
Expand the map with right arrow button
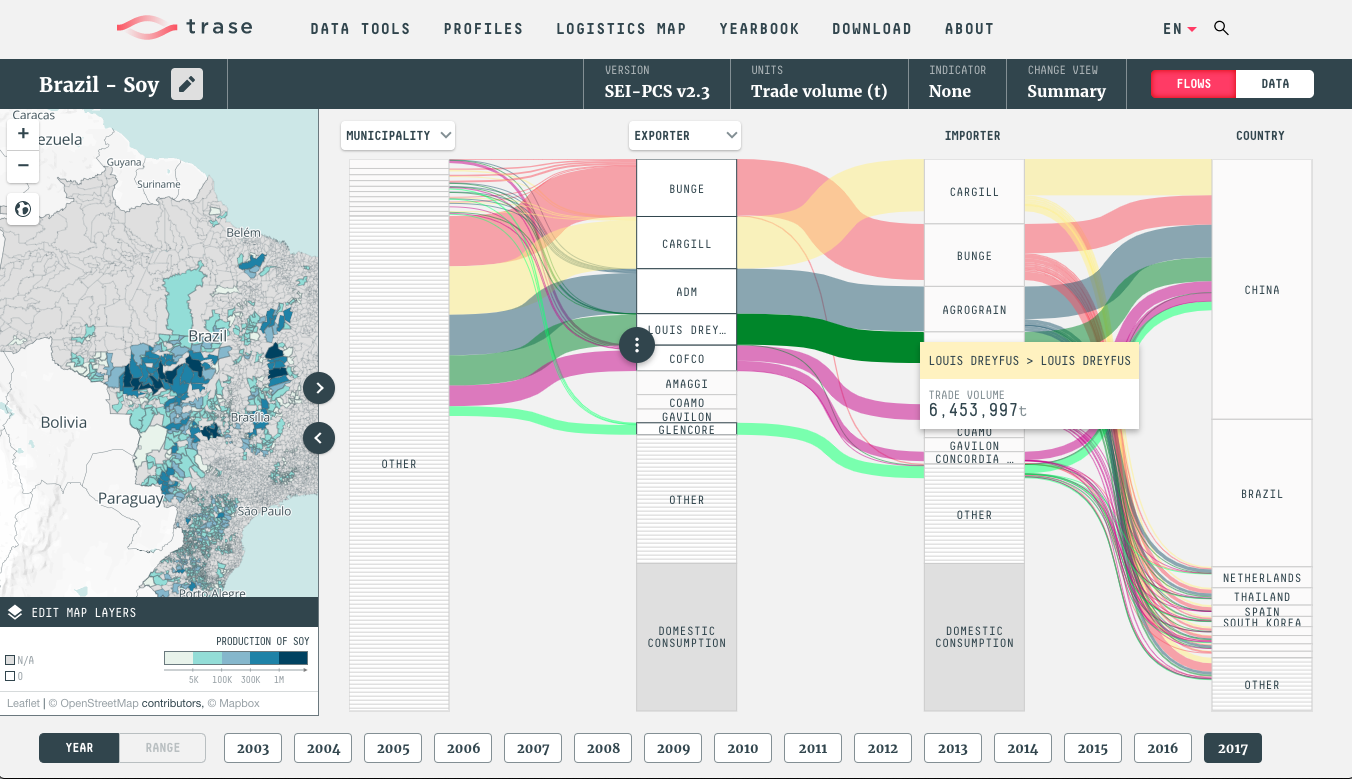(x=319, y=388)
